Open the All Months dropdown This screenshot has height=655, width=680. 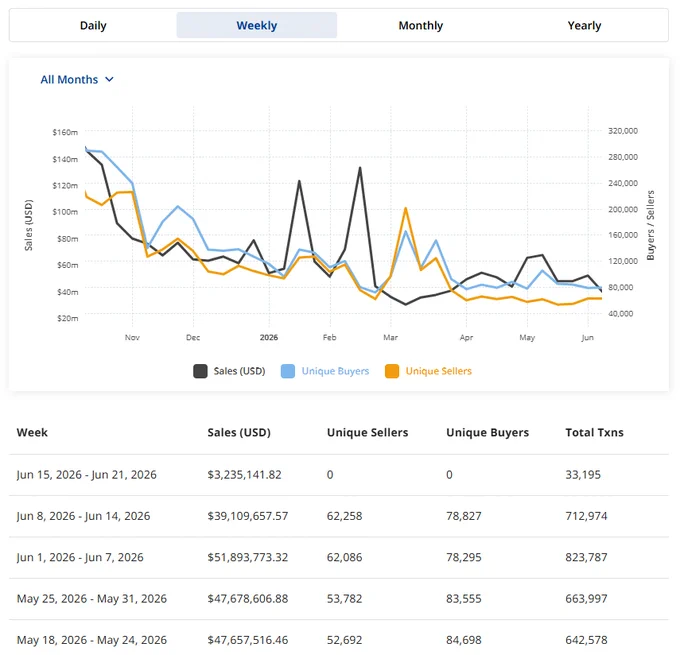(x=77, y=80)
